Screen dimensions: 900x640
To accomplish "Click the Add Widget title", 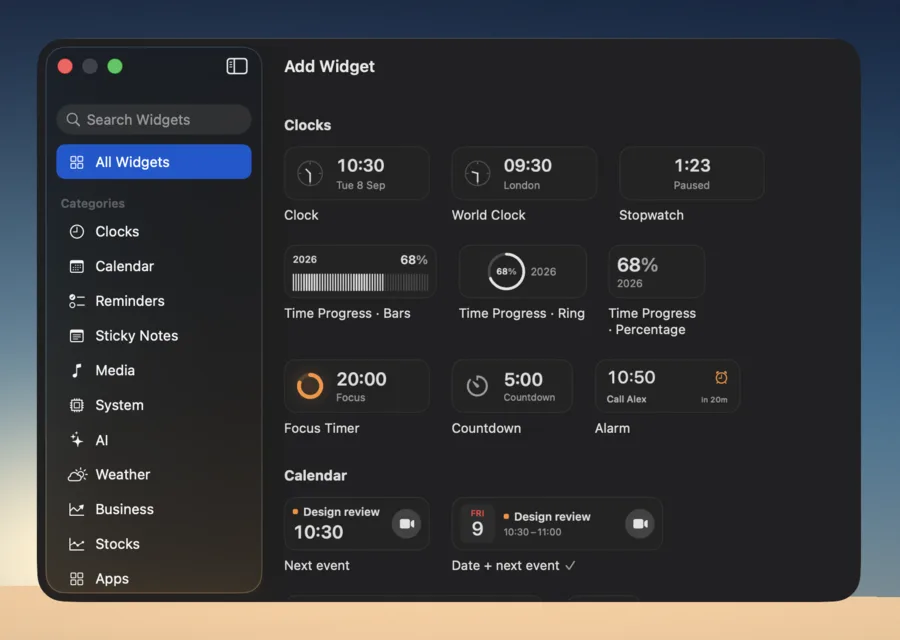I will click(329, 67).
